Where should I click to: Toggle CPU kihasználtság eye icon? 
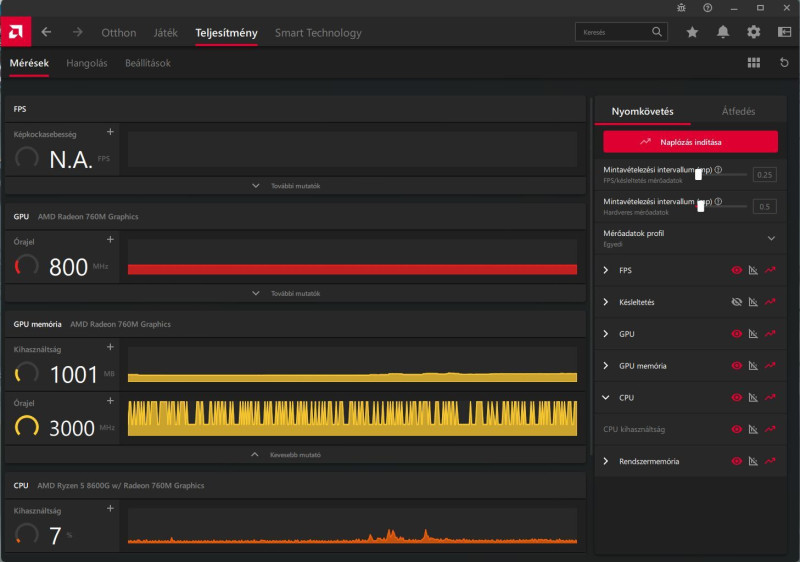point(736,429)
